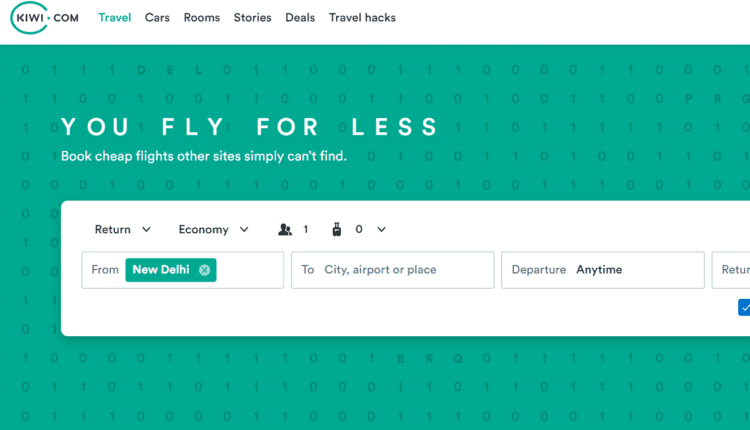This screenshot has width=750, height=430.
Task: Navigate to Deals
Action: 300,18
